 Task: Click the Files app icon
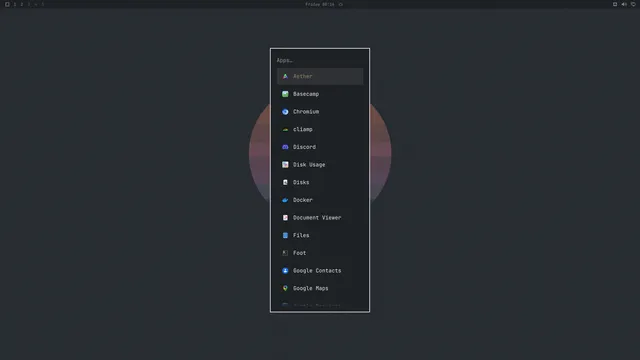click(285, 236)
